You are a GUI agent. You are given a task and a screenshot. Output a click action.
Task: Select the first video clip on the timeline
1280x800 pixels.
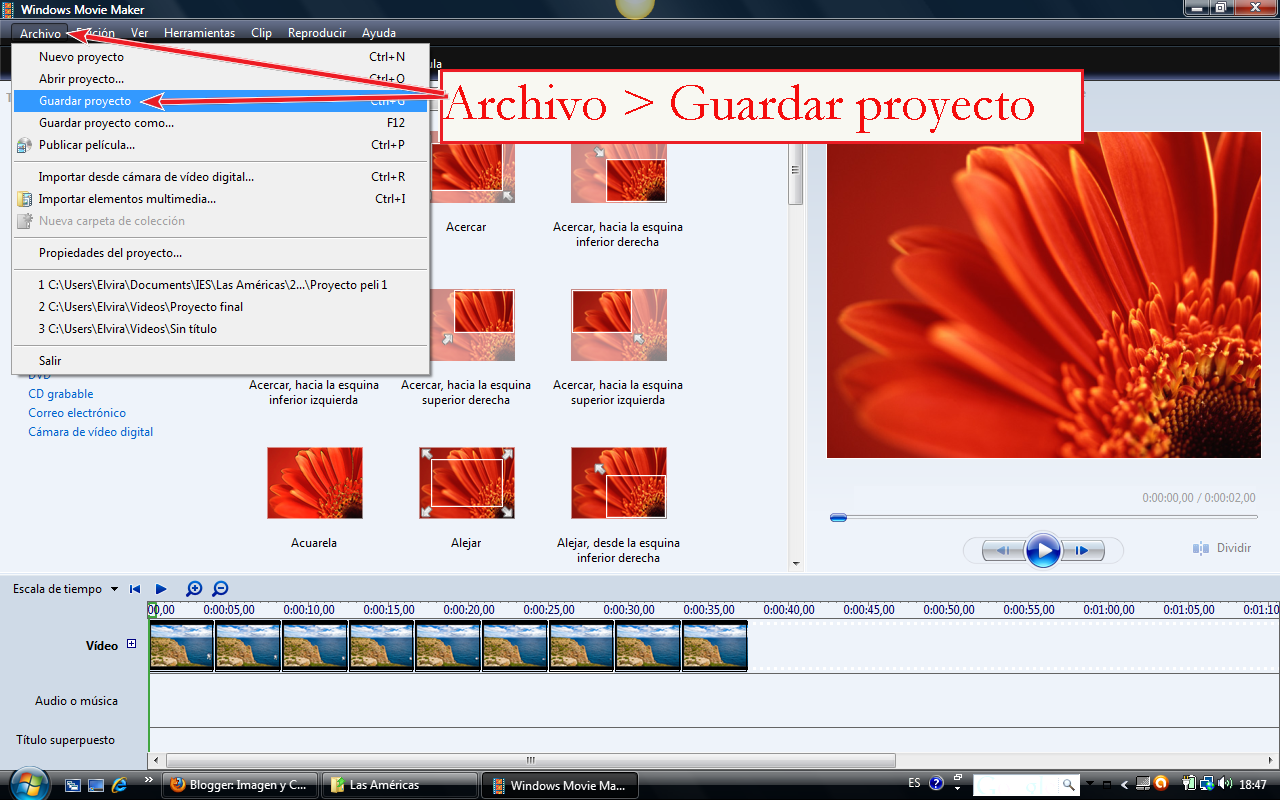pos(181,645)
